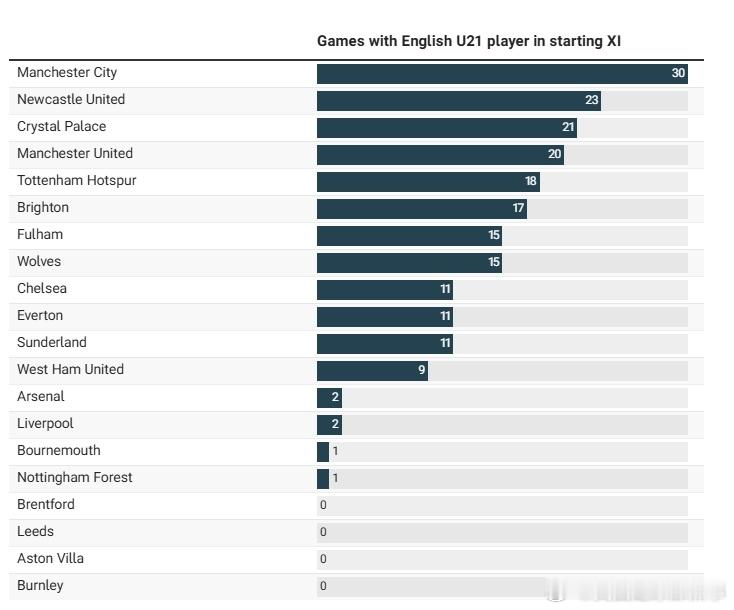
Task: Click the Chelsea bar with value 11
Action: [385, 290]
